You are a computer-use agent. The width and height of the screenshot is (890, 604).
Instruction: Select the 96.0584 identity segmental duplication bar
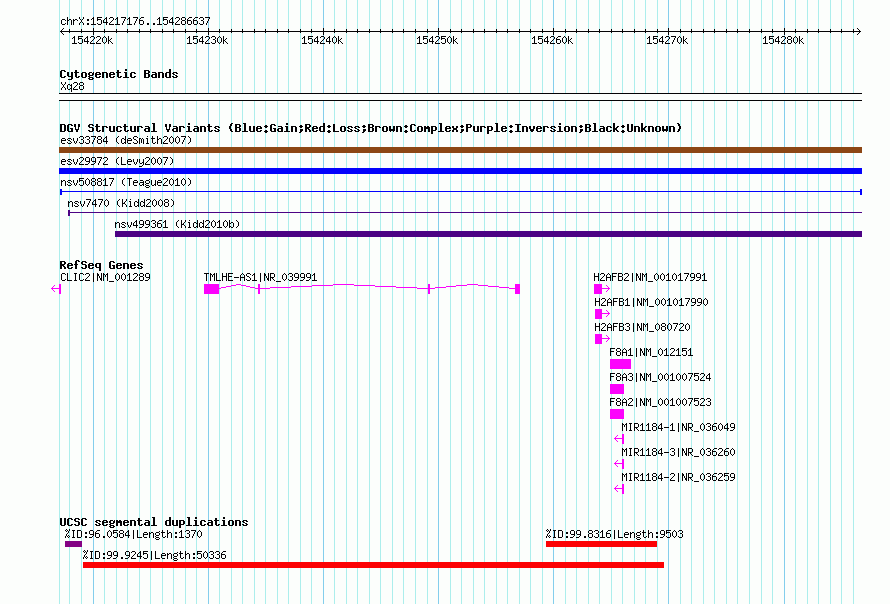click(73, 544)
